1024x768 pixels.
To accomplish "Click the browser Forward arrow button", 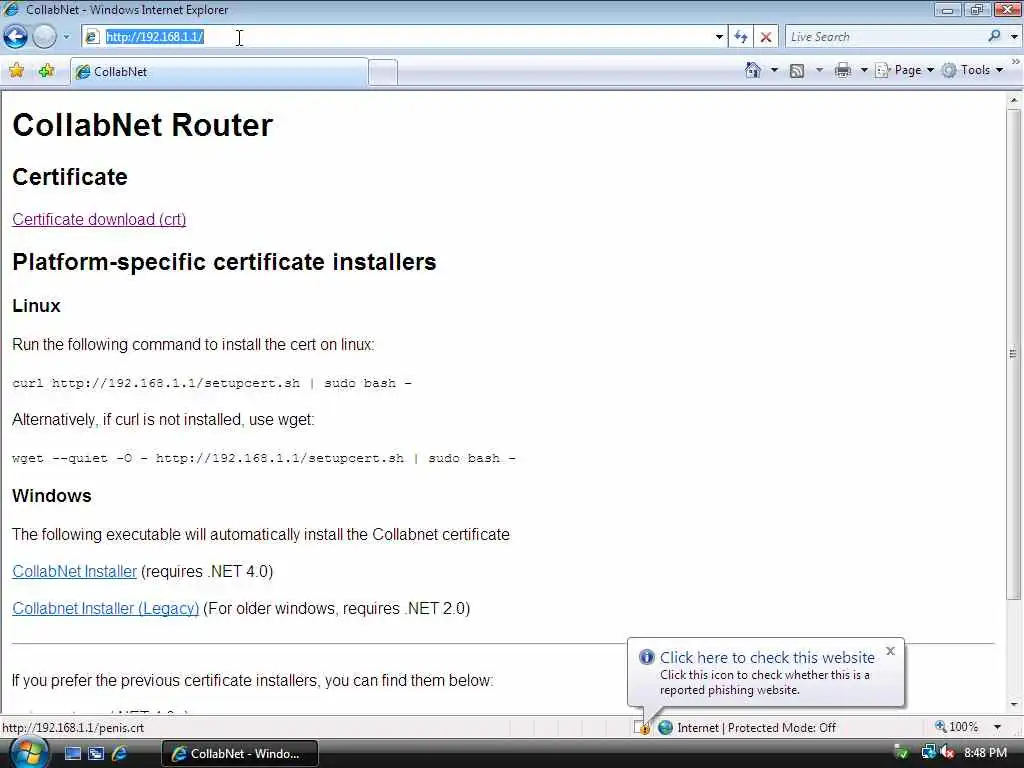I will (44, 37).
